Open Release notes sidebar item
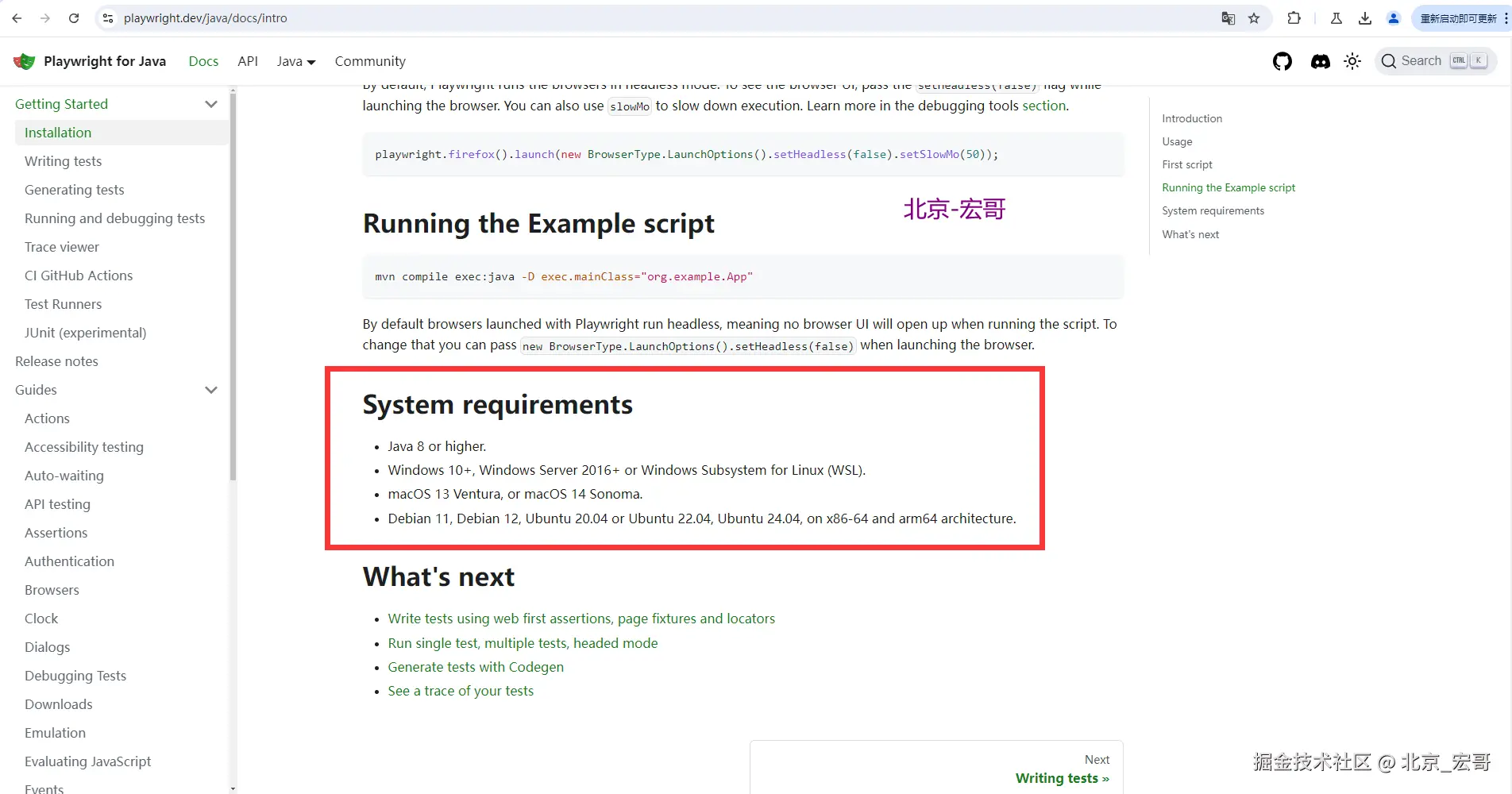This screenshot has height=794, width=1512. pyautogui.click(x=56, y=361)
